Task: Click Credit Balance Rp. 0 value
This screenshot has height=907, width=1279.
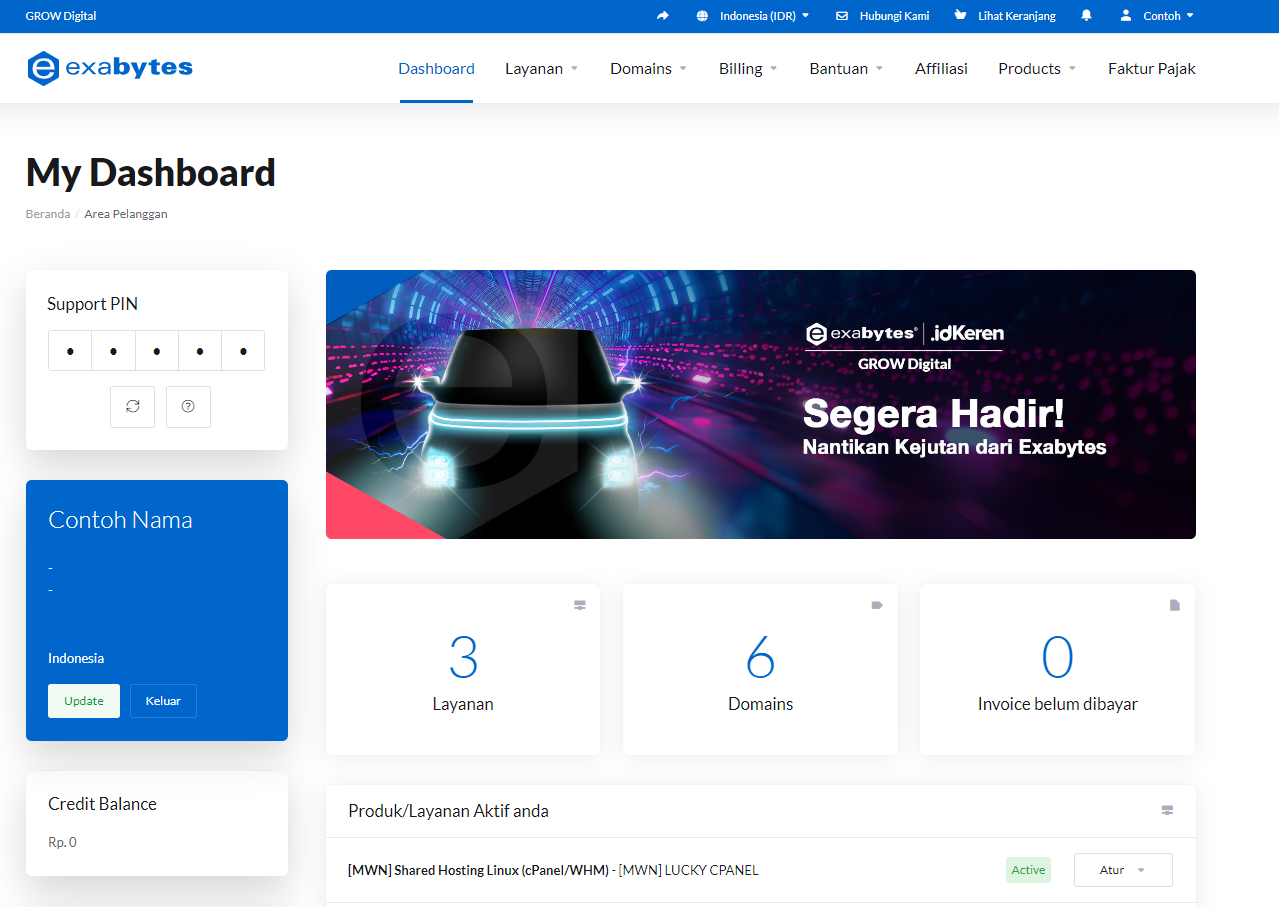Action: 62,842
